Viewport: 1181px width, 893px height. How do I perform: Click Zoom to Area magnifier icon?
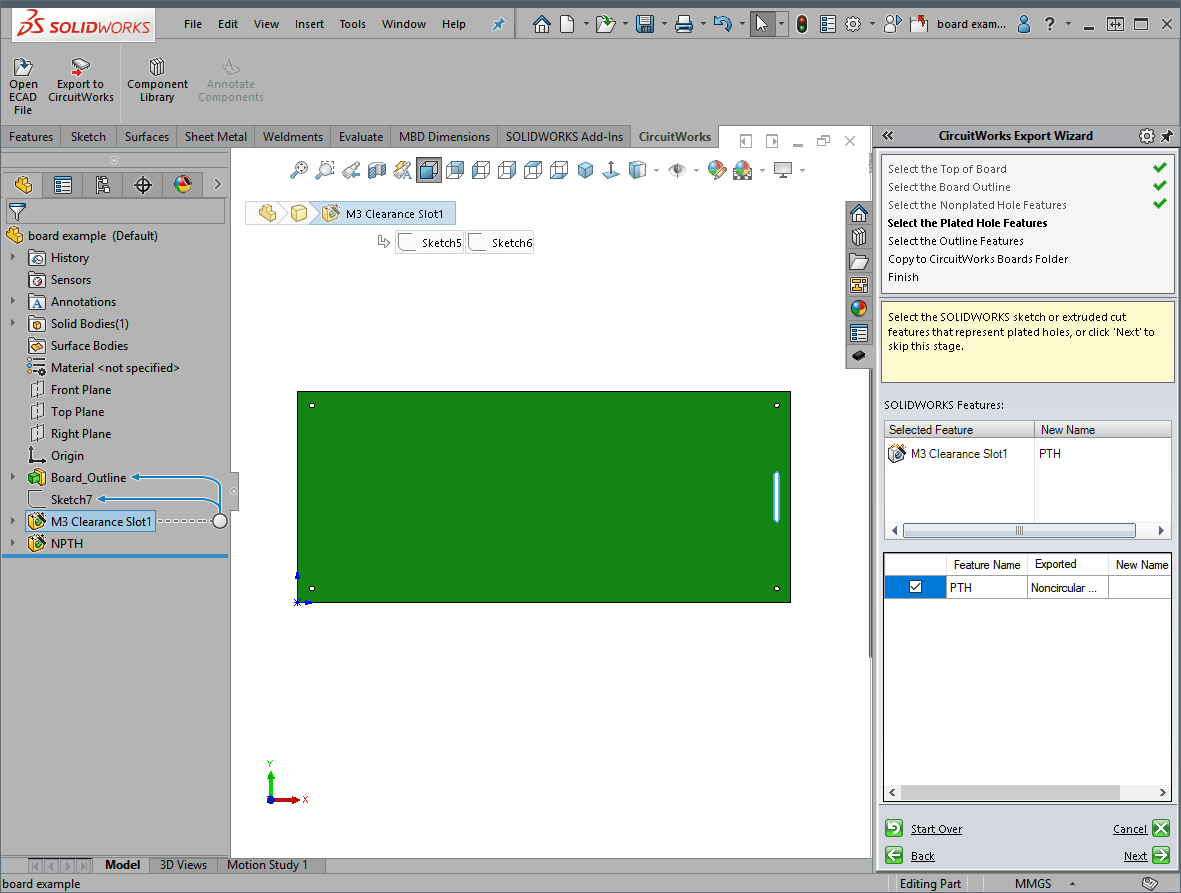click(325, 170)
